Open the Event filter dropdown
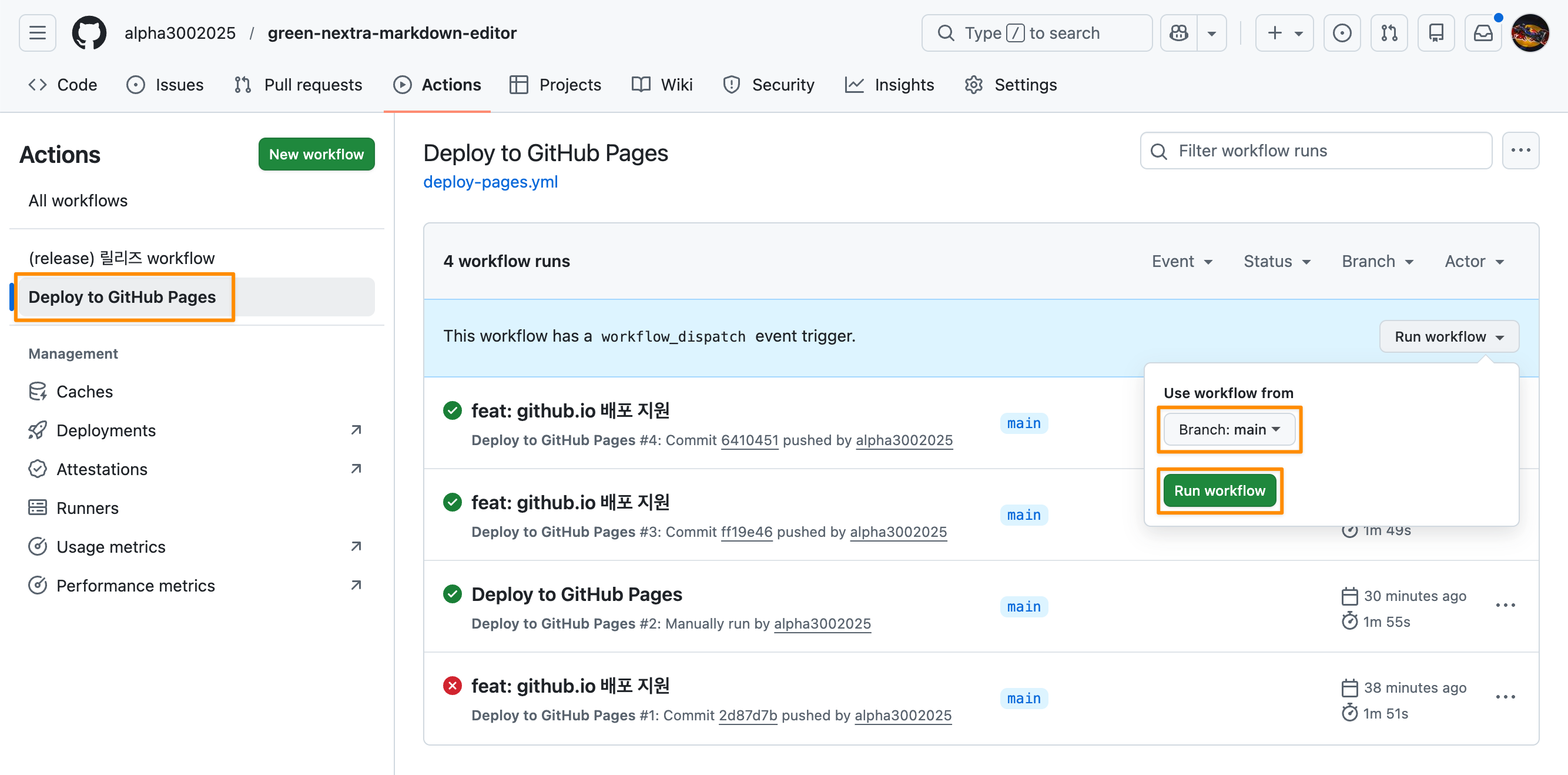Screen dimensions: 1568x775 pyautogui.click(x=1181, y=261)
